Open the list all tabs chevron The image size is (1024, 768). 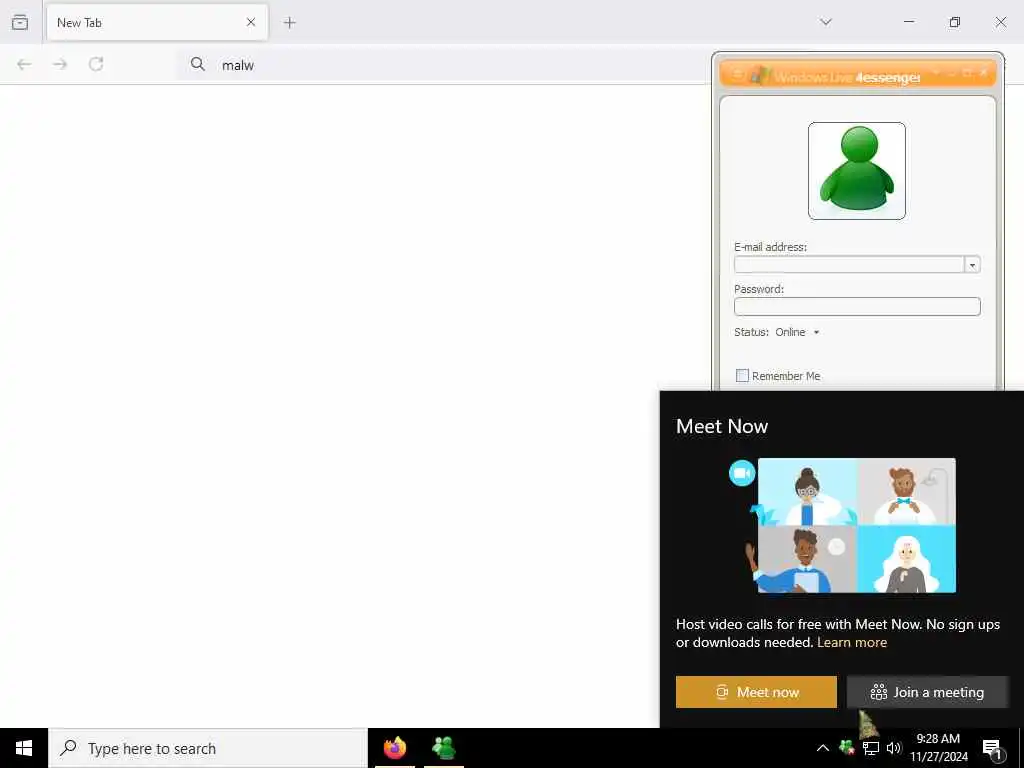point(826,22)
